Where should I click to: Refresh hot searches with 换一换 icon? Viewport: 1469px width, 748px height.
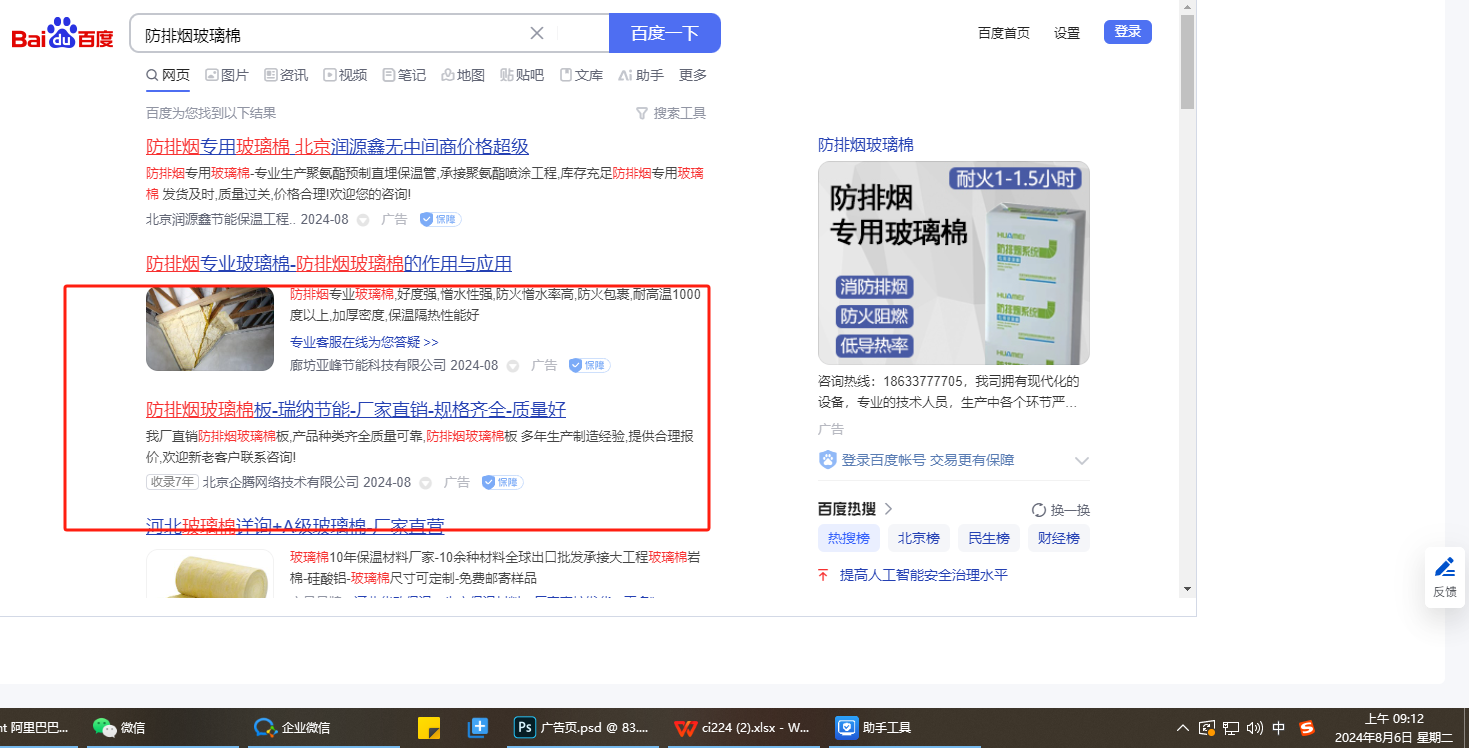1039,510
